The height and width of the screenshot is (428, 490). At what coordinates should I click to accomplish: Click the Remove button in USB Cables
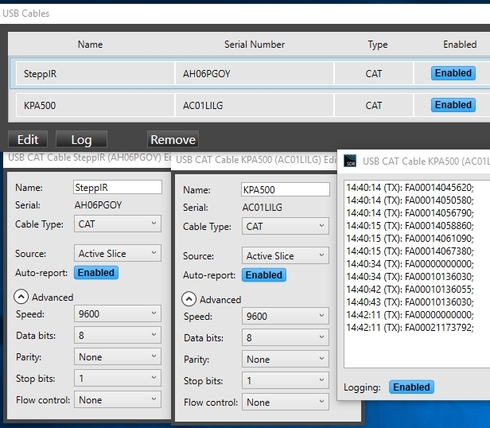(173, 139)
